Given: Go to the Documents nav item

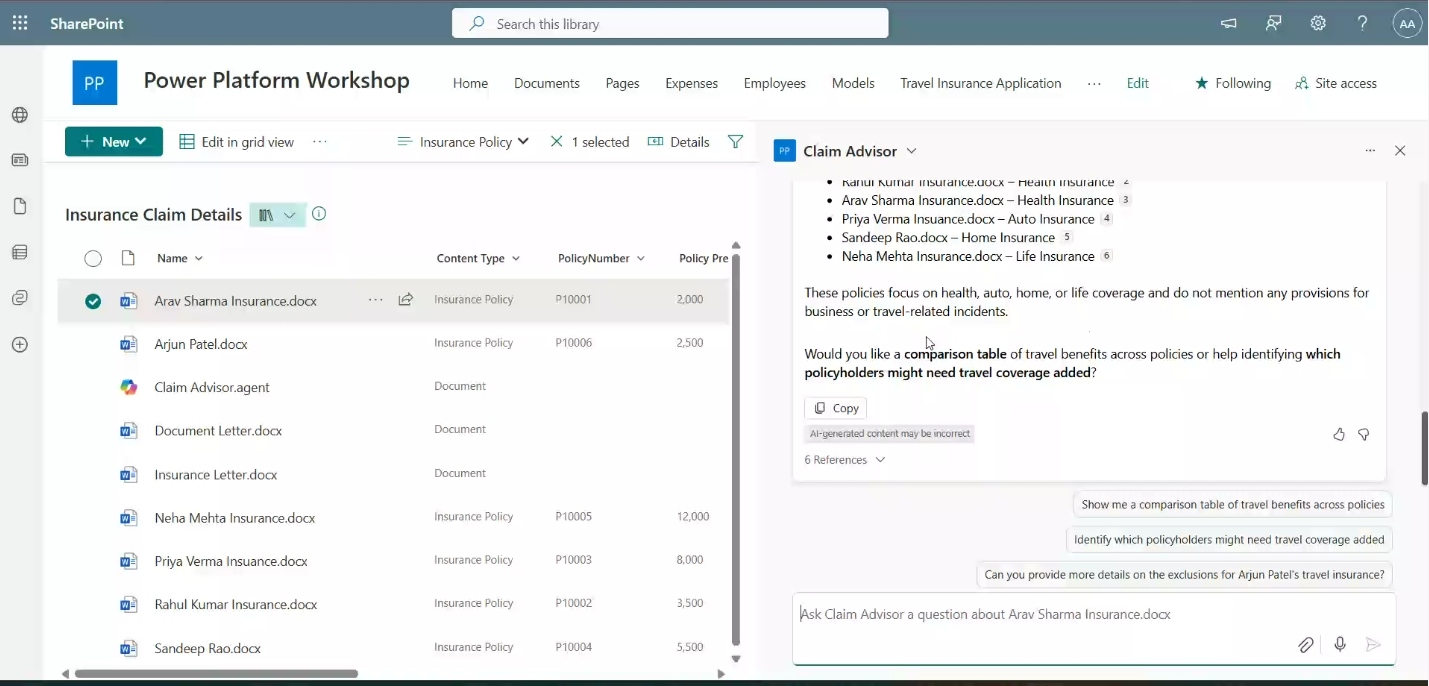Looking at the screenshot, I should tap(547, 83).
